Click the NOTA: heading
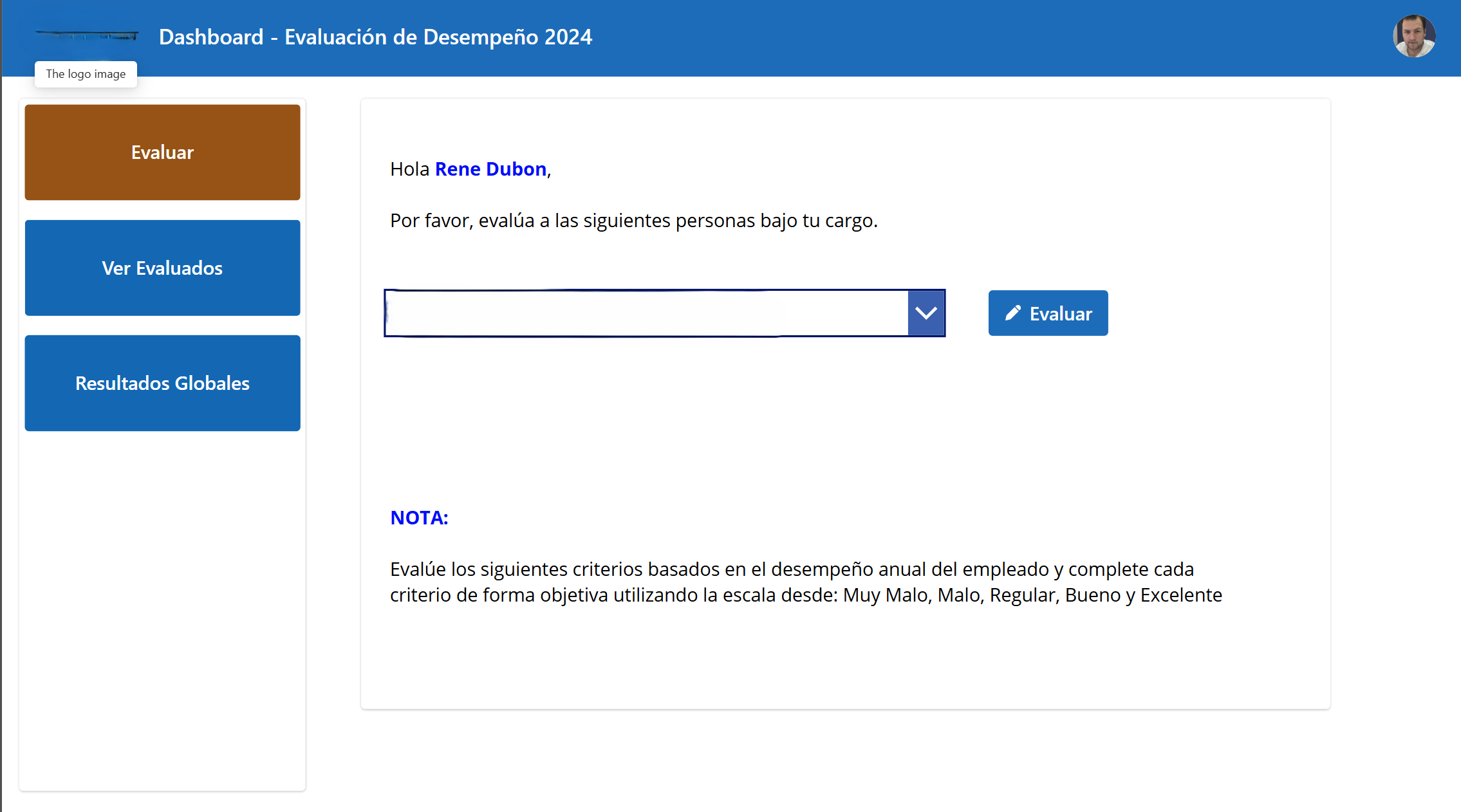The height and width of the screenshot is (812, 1461). 419,517
